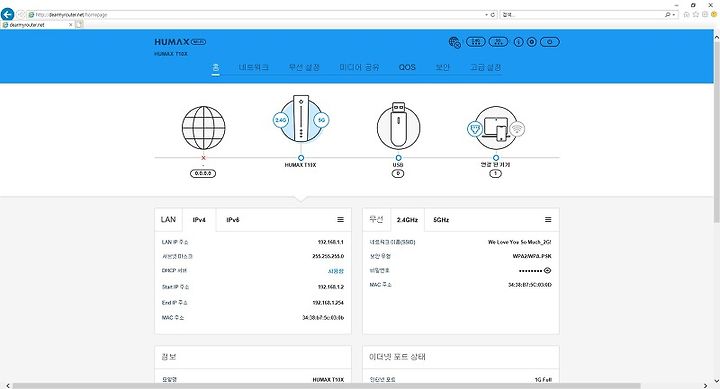
Task: Open the network tab in navigation
Action: [x=253, y=68]
